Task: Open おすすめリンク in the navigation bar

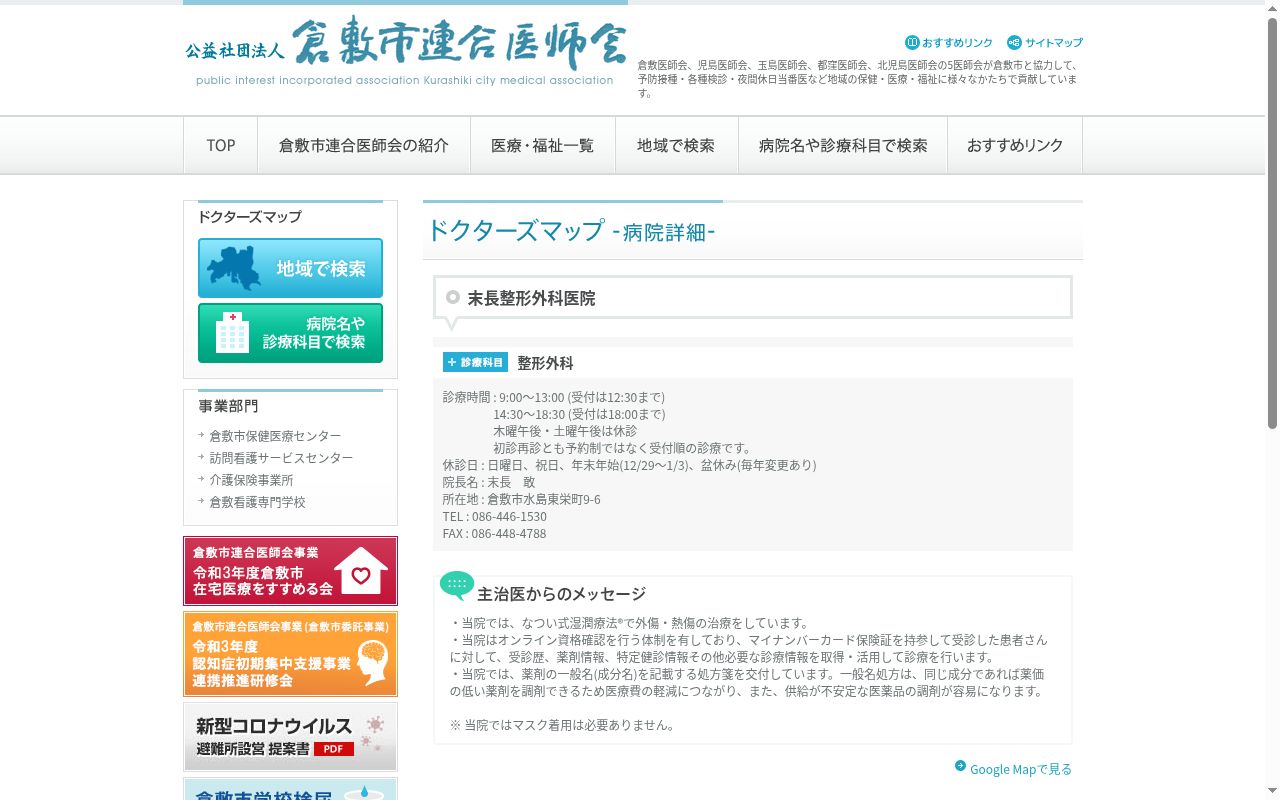Action: (x=1015, y=145)
